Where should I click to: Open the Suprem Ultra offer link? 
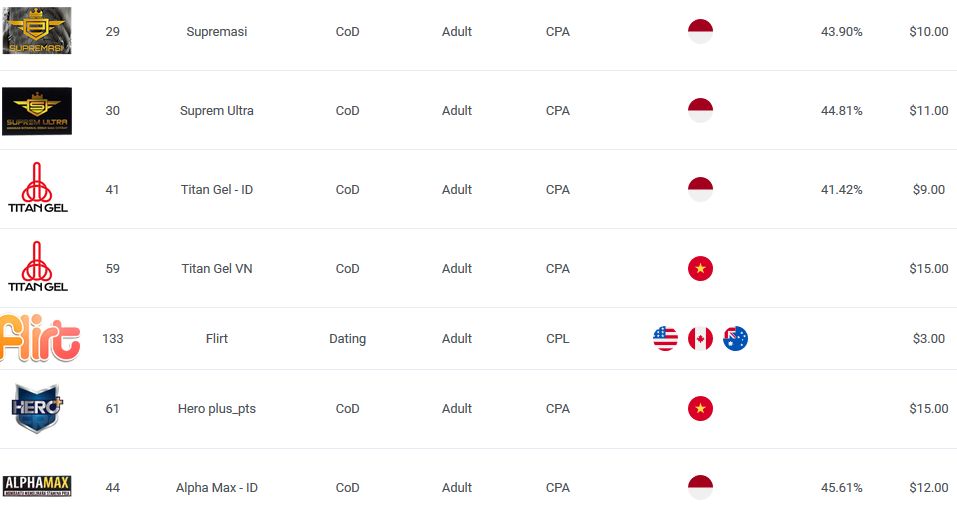point(217,110)
